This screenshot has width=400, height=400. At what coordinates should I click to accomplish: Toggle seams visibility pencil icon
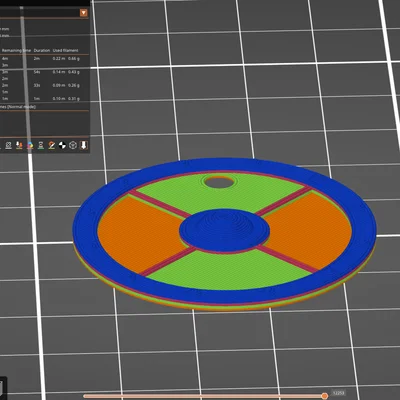point(51,145)
